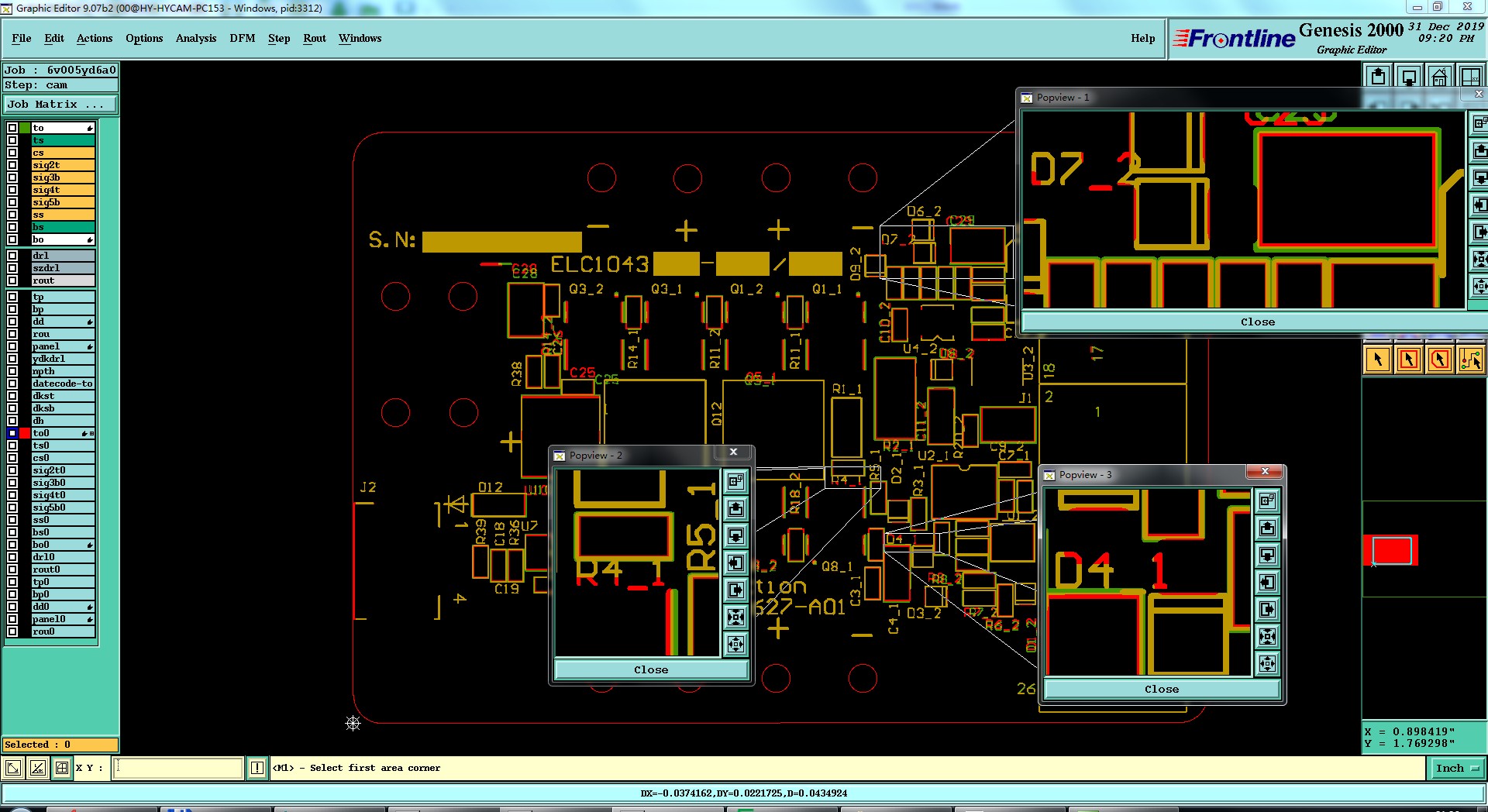
Task: Click the zoom-fit icon in Popview 2 sidebar
Action: (735, 617)
